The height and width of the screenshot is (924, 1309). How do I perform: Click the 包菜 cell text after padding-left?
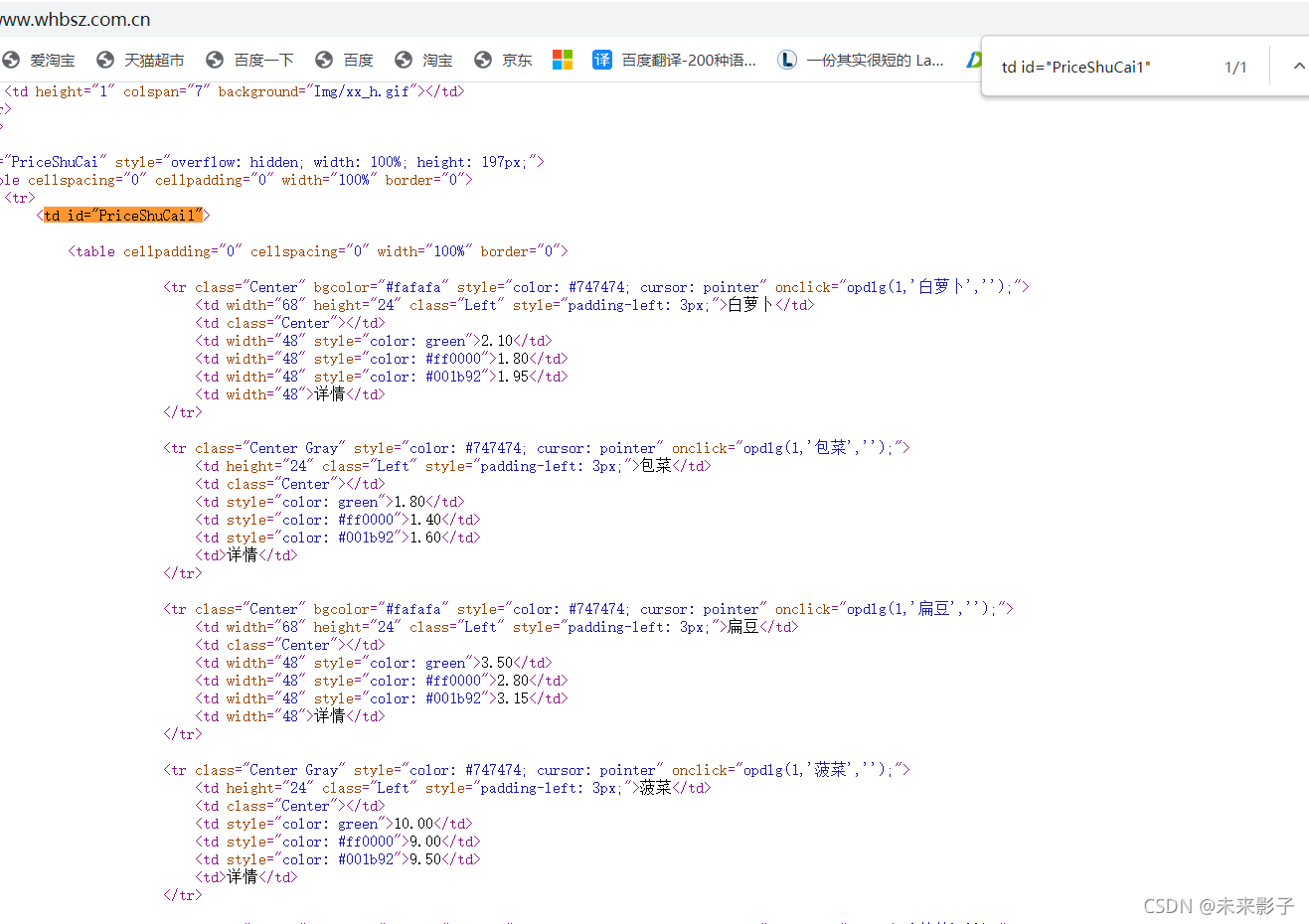pyautogui.click(x=656, y=466)
